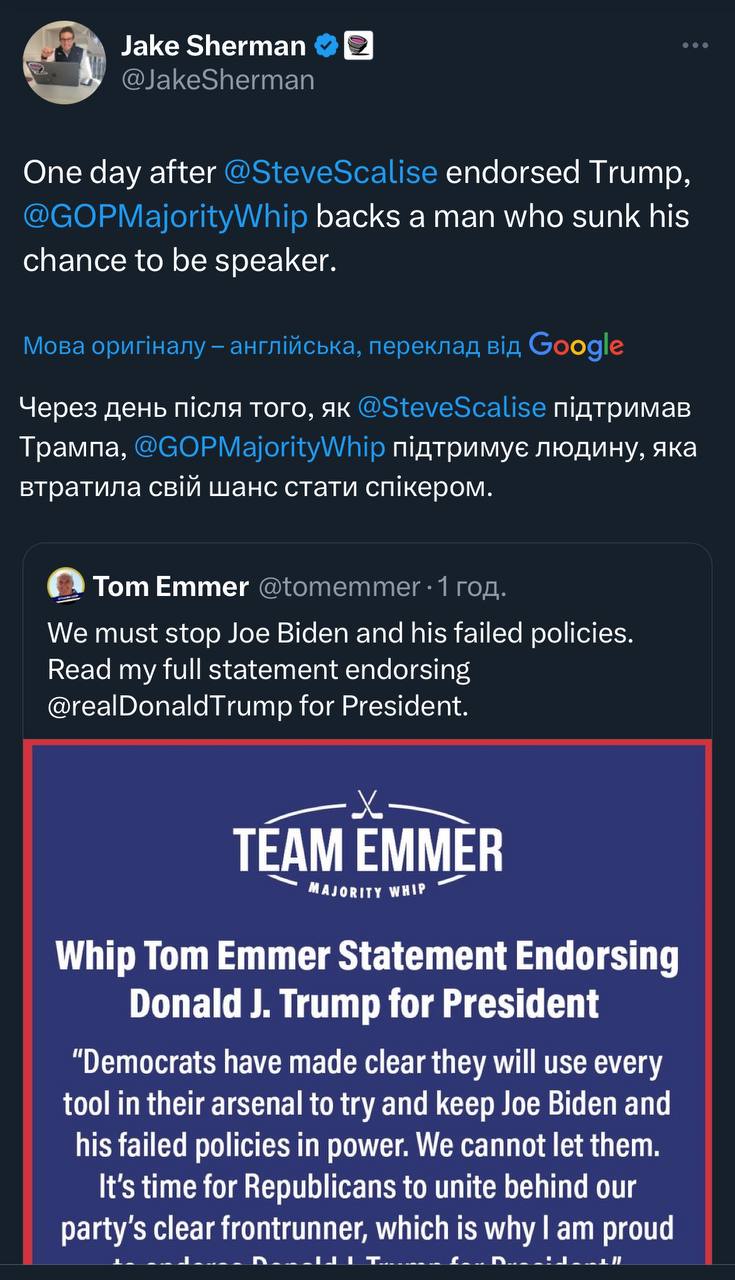Open the @JakeSherman handle
The height and width of the screenshot is (1280, 735).
point(217,80)
